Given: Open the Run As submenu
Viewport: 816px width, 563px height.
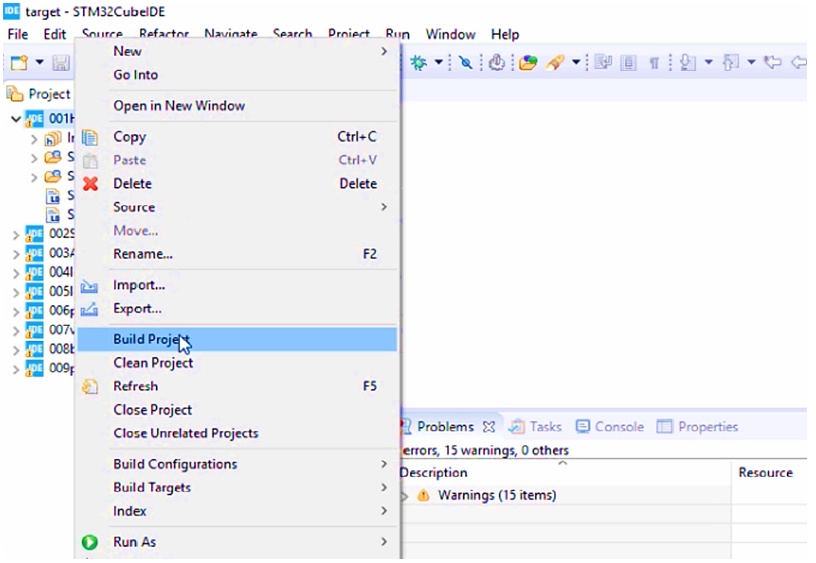Looking at the screenshot, I should [237, 542].
